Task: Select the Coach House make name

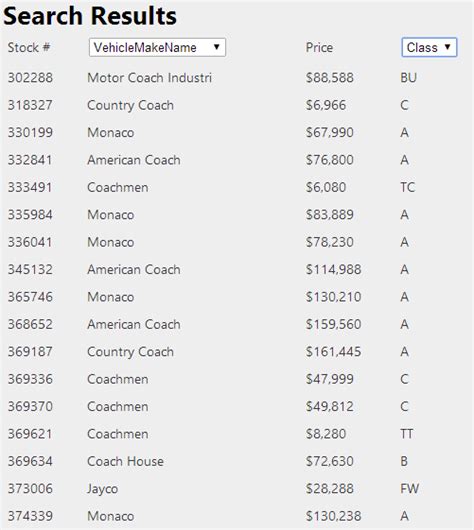Action: [x=125, y=461]
